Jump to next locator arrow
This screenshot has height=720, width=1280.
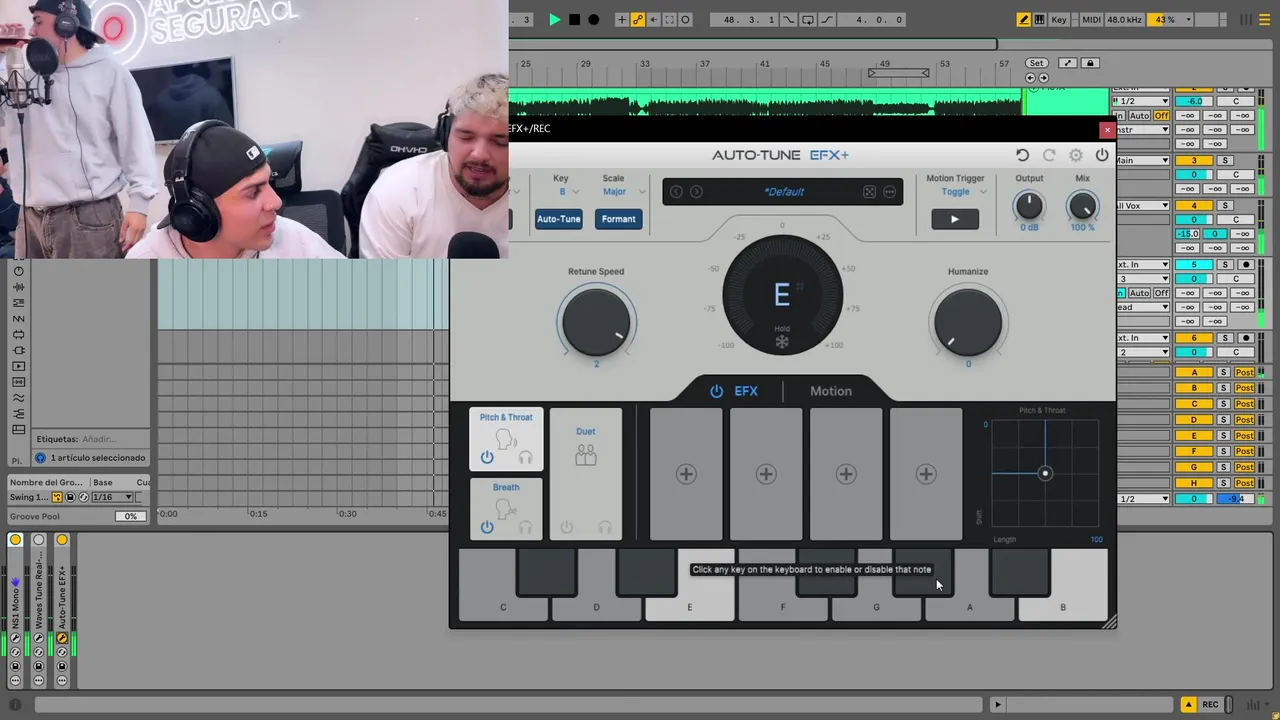[1043, 78]
